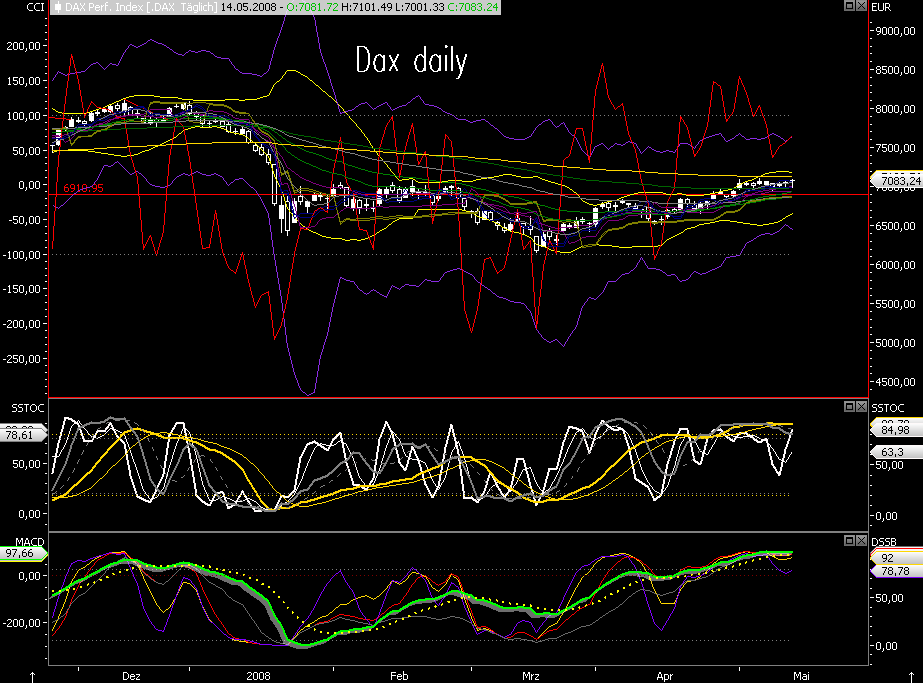
Task: Click the SSTOC label on the right axis
Action: click(x=888, y=408)
